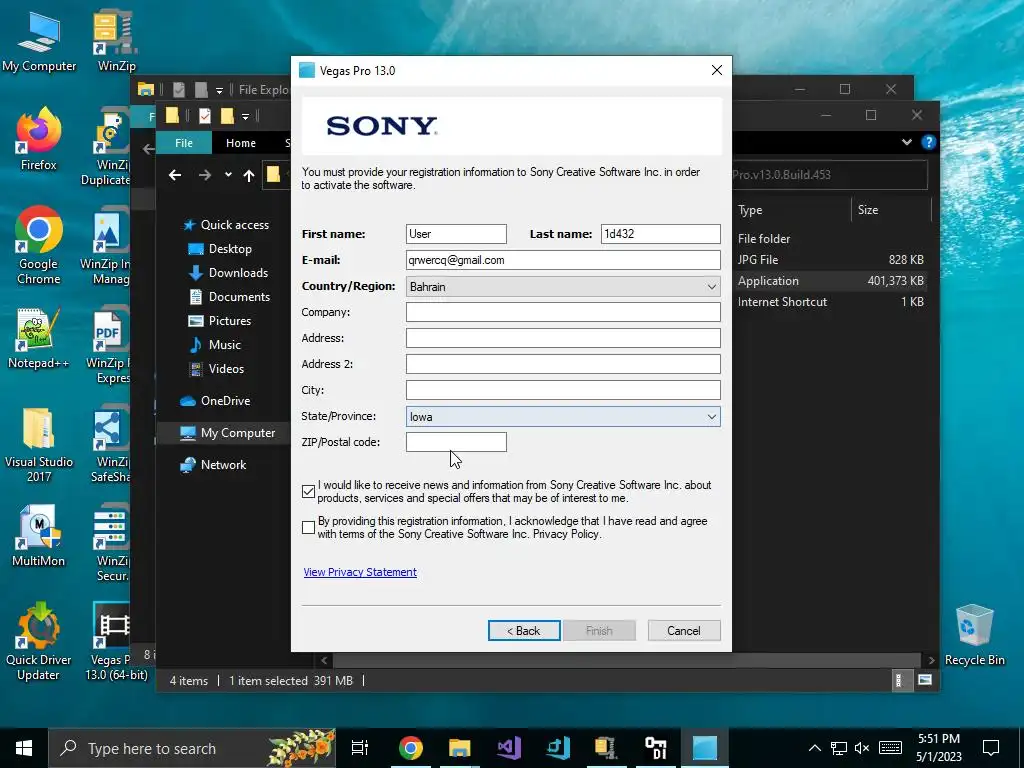
Task: Open WinZip SafeShare desktop shortcut
Action: click(x=111, y=444)
